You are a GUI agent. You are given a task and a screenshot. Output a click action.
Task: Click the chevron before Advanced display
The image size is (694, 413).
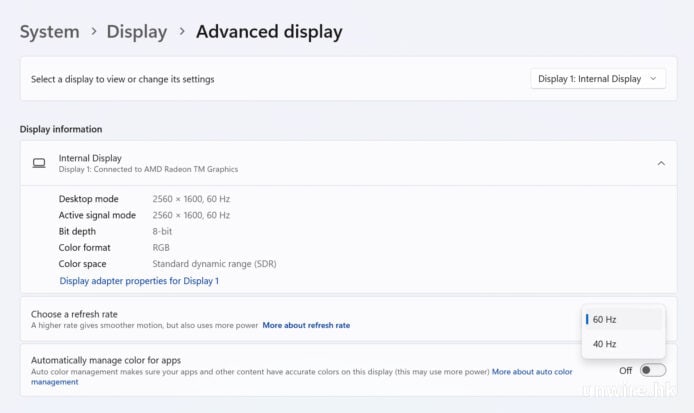click(x=181, y=32)
